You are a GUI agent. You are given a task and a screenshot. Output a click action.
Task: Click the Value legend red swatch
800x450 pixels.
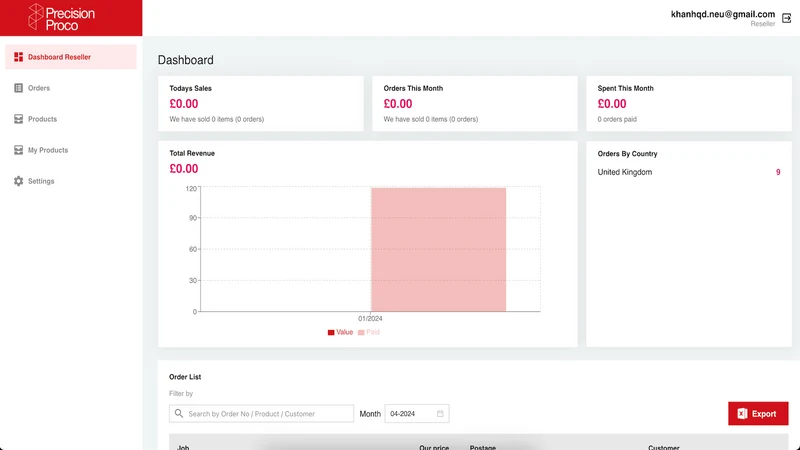331,333
